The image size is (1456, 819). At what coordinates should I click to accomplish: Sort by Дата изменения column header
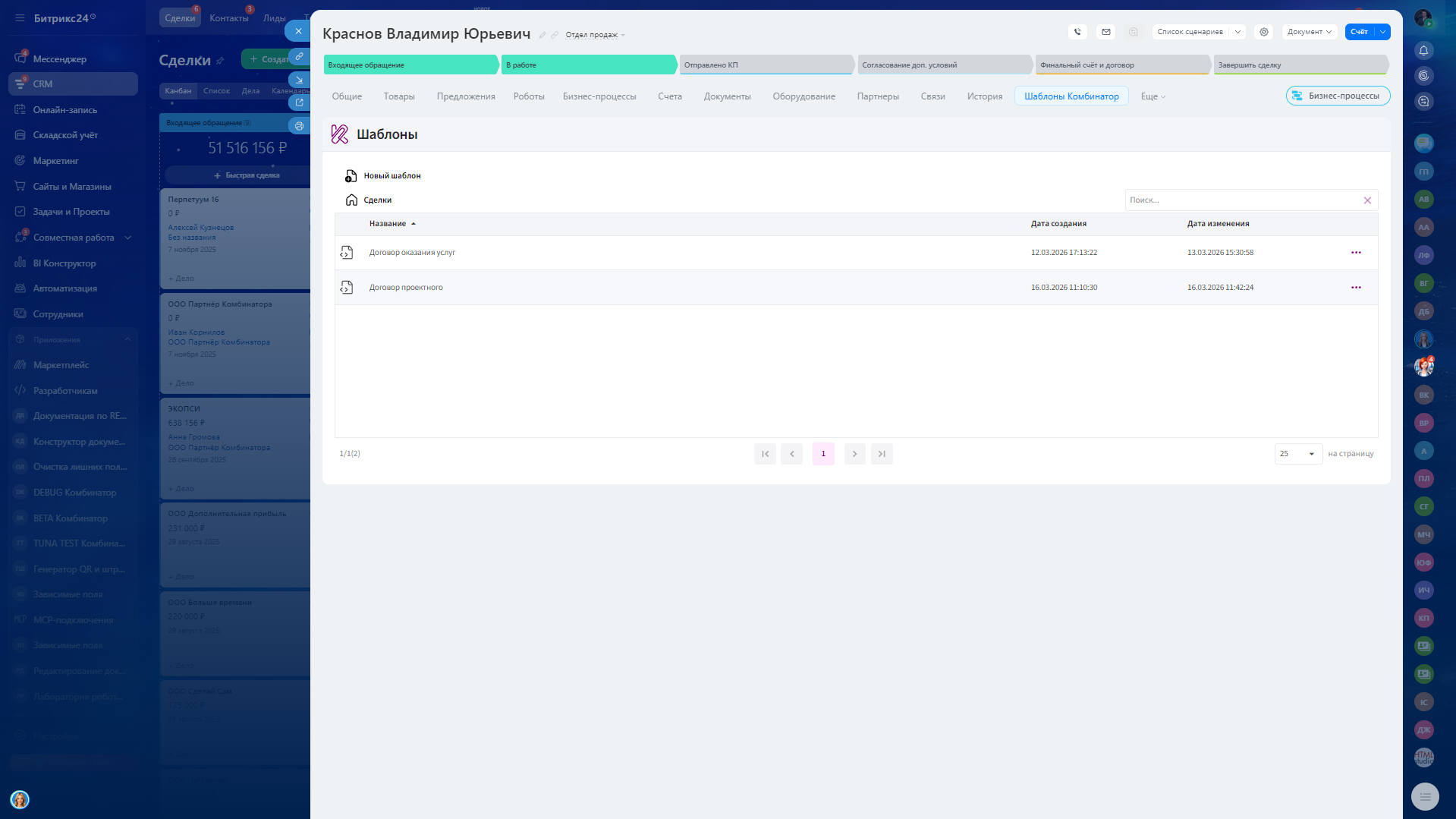(x=1218, y=224)
